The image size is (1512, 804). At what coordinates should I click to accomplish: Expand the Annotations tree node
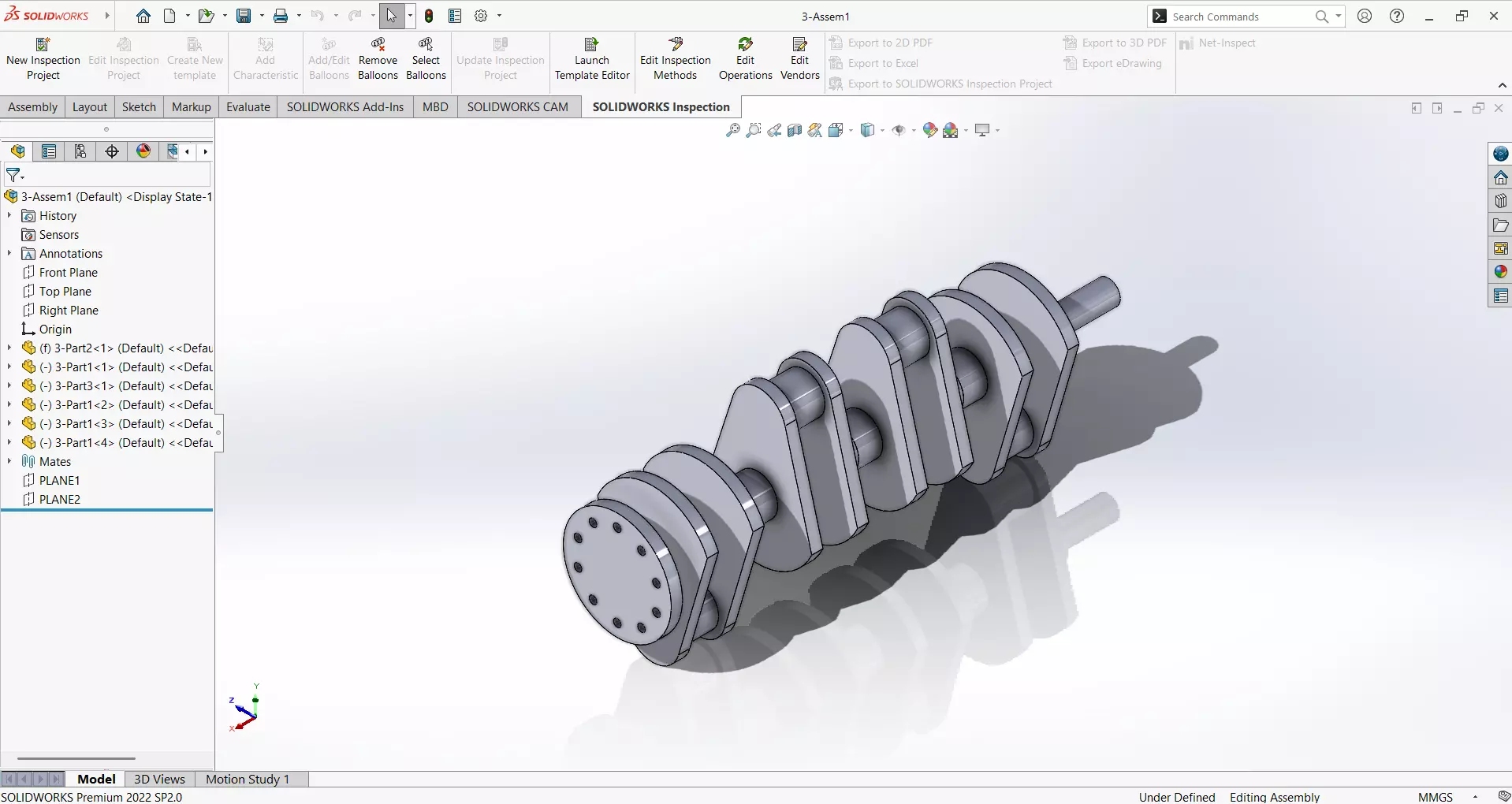click(x=9, y=253)
